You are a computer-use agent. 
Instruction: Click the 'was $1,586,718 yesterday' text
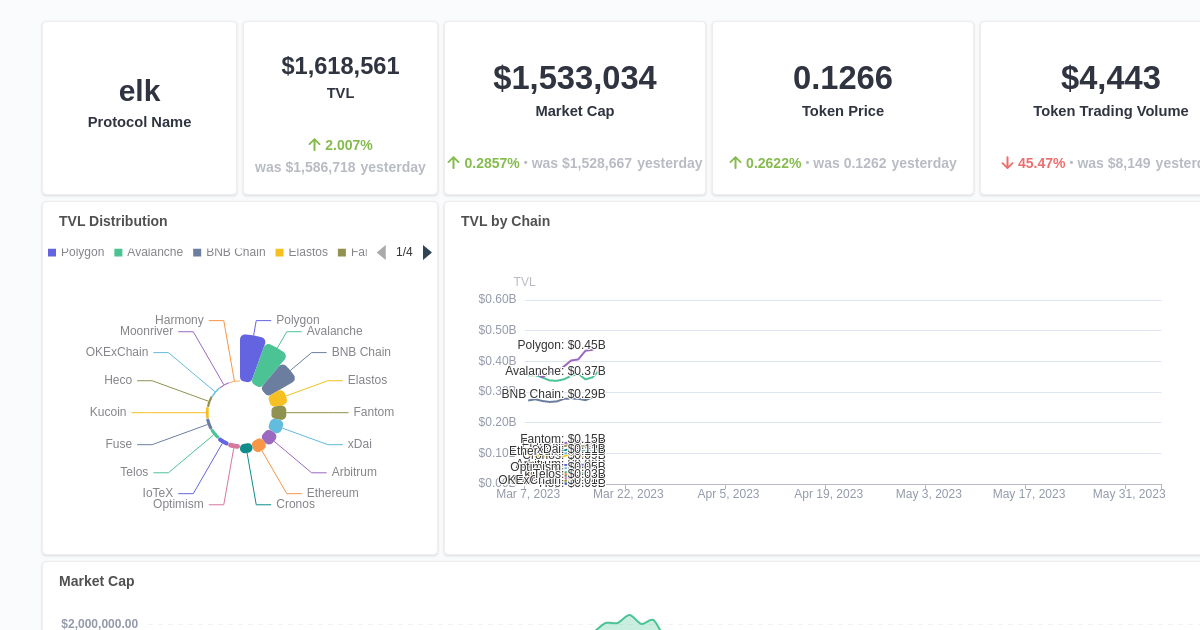coord(341,167)
